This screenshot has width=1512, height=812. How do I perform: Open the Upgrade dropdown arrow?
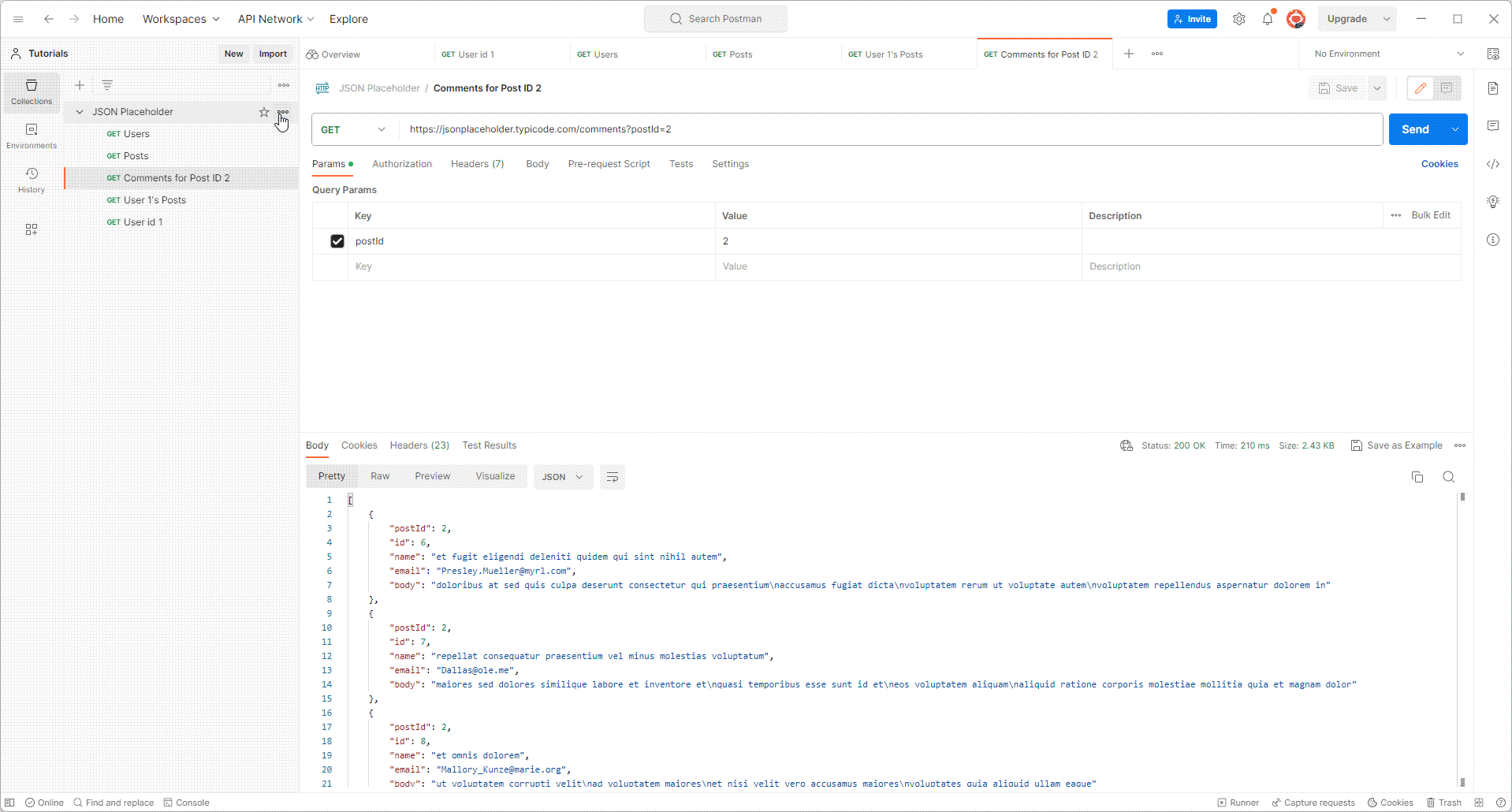[1387, 19]
